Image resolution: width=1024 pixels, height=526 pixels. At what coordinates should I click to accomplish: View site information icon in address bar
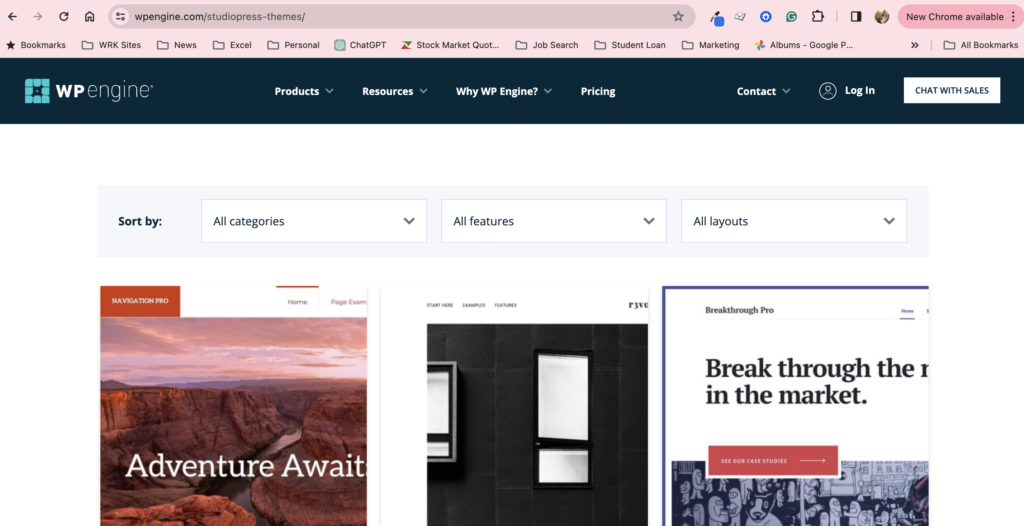click(120, 16)
